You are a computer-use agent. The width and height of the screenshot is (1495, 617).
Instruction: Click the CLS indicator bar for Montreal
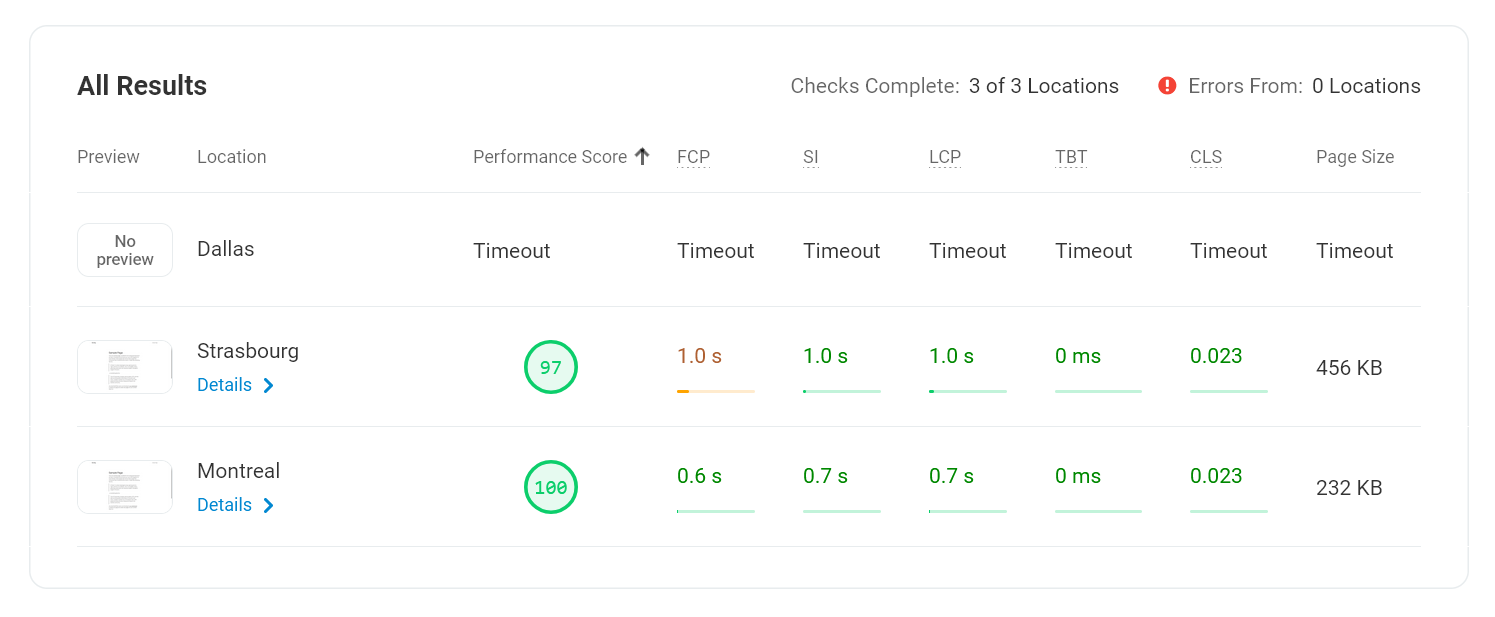(1228, 510)
